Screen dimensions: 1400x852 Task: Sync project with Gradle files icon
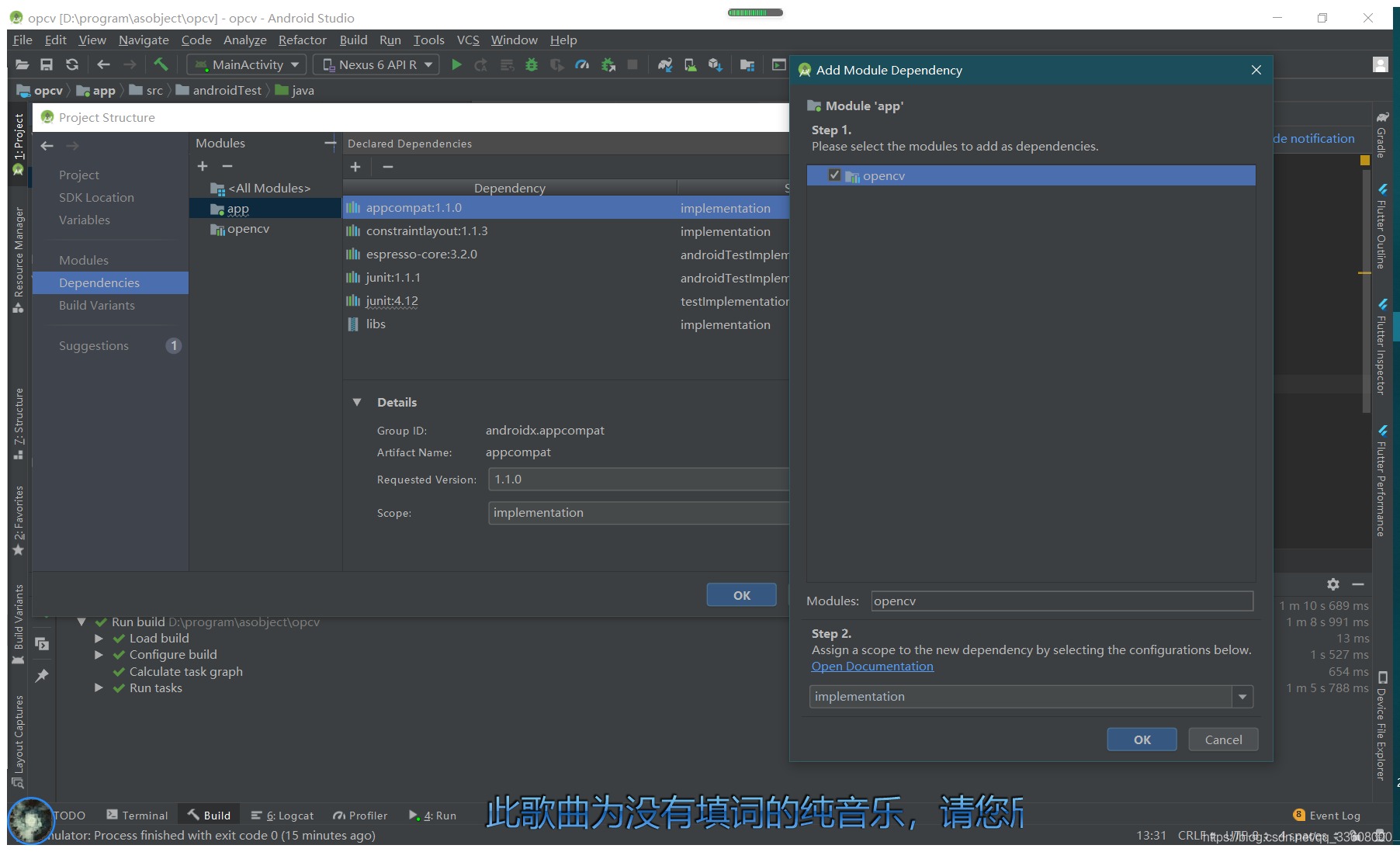[x=665, y=65]
